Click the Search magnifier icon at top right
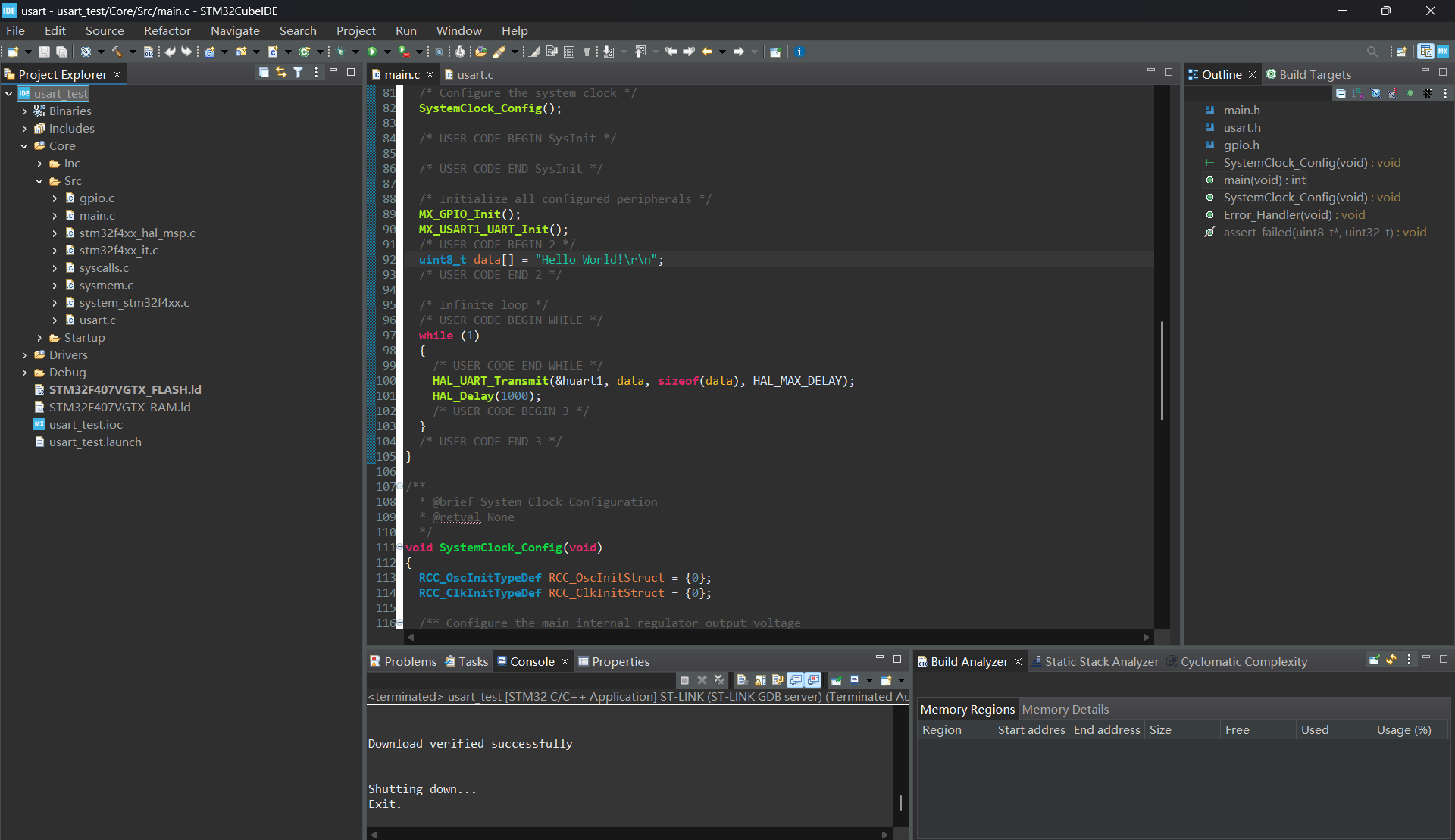Image resolution: width=1455 pixels, height=840 pixels. point(1372,52)
